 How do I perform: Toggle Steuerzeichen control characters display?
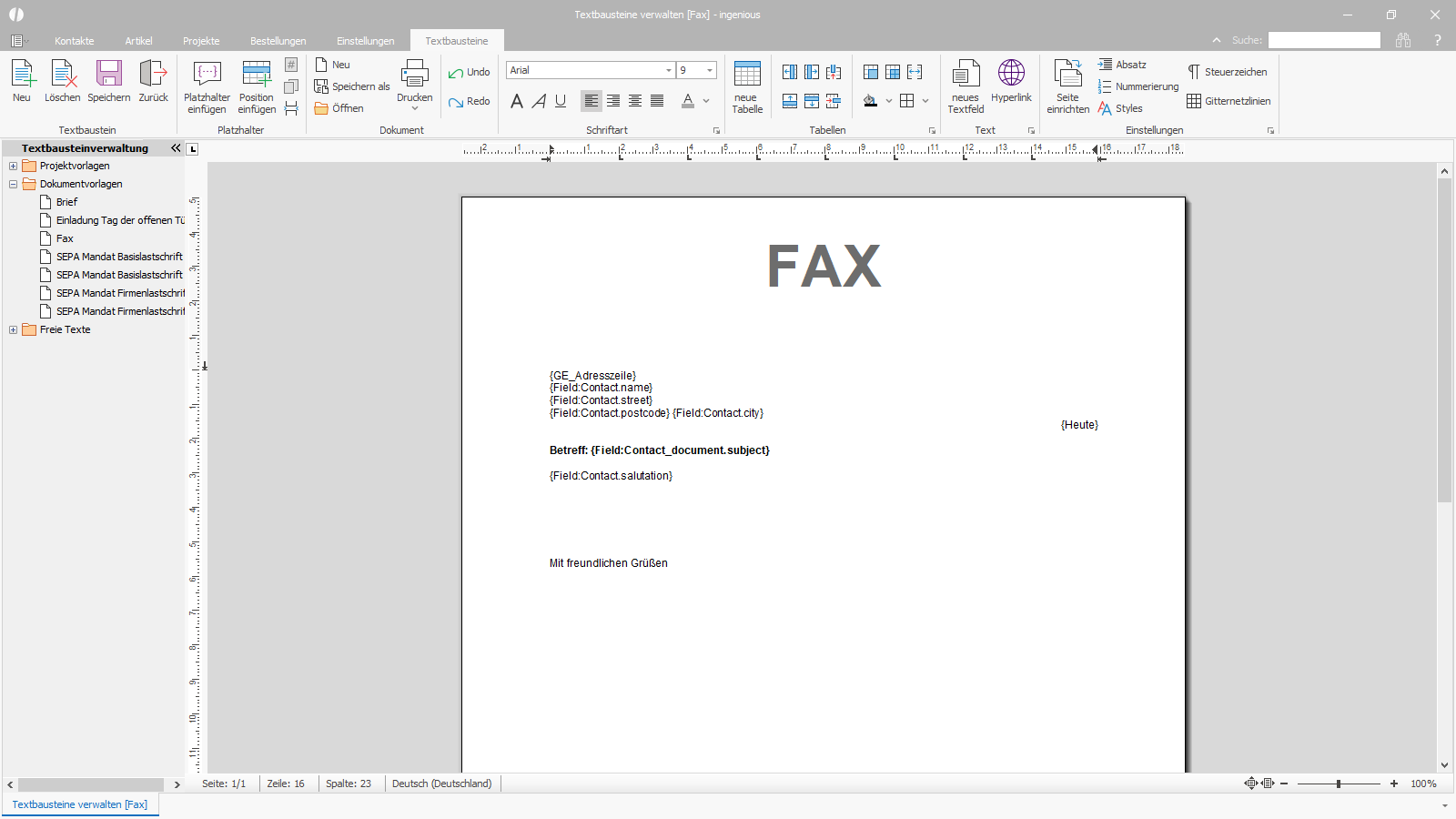point(1227,72)
